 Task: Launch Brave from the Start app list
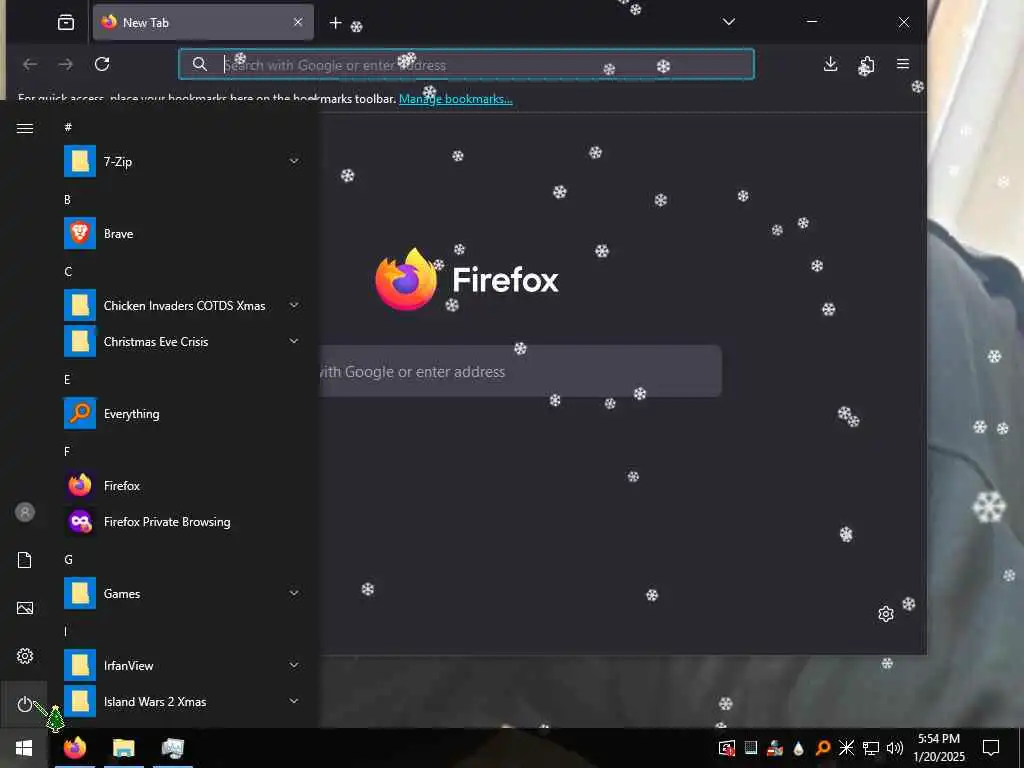(x=182, y=233)
